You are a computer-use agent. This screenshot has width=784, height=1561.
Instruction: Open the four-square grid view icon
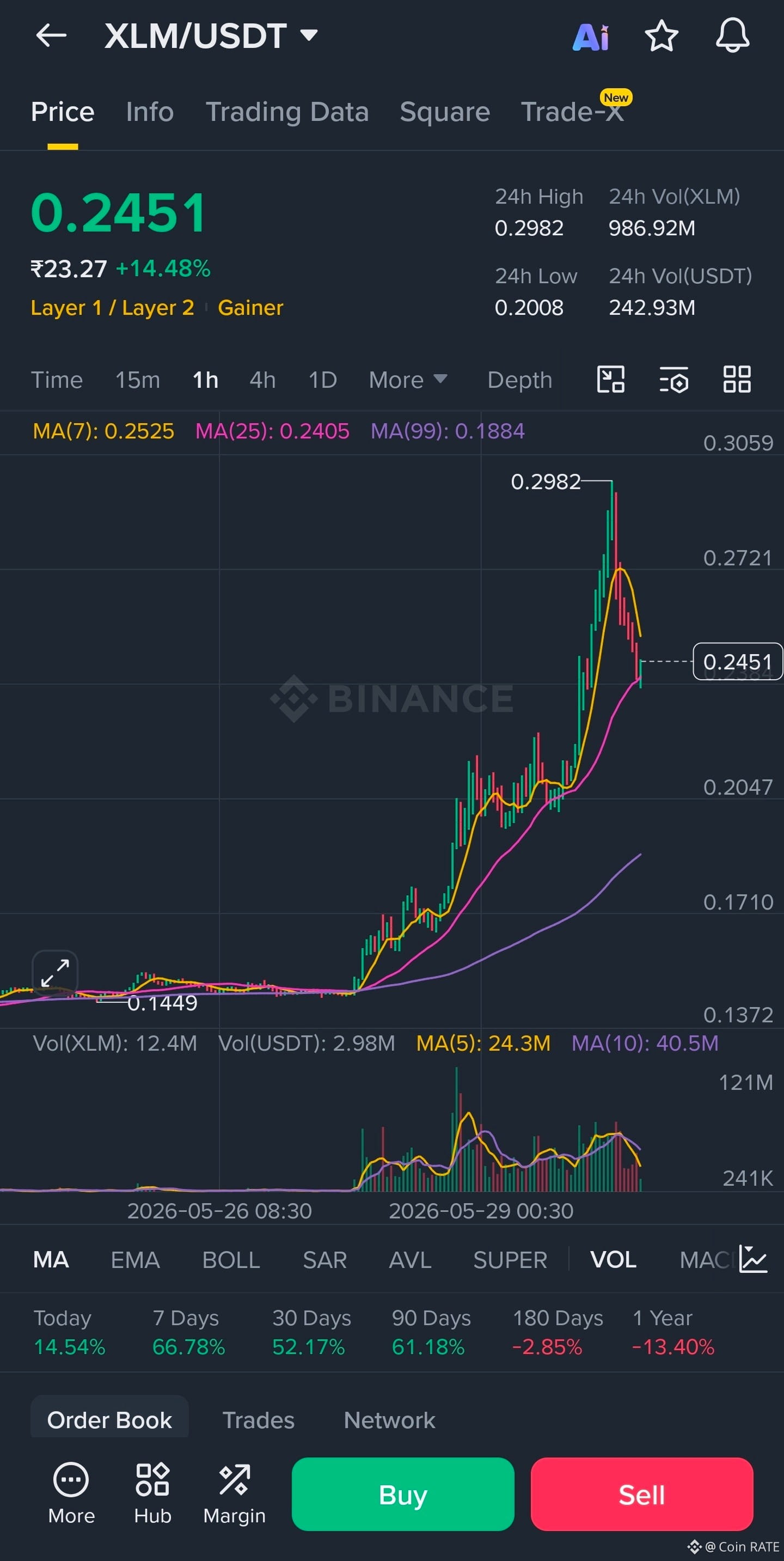pyautogui.click(x=737, y=380)
